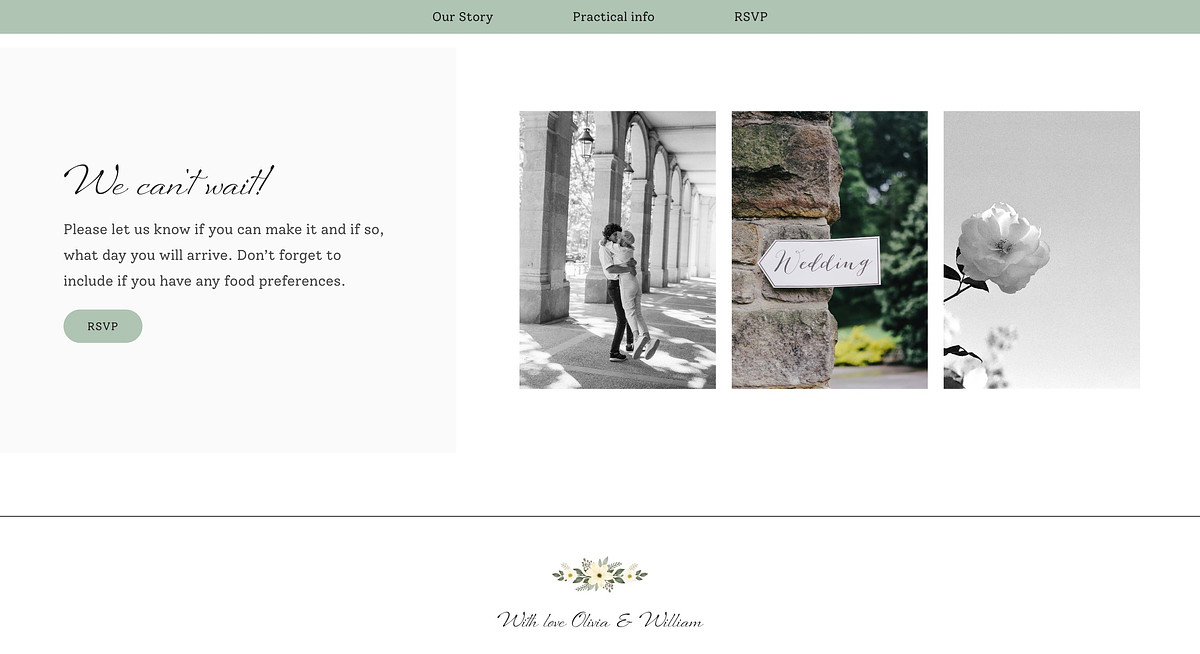The height and width of the screenshot is (654, 1200).
Task: Select RSVP in the top navigation bar
Action: (x=750, y=17)
